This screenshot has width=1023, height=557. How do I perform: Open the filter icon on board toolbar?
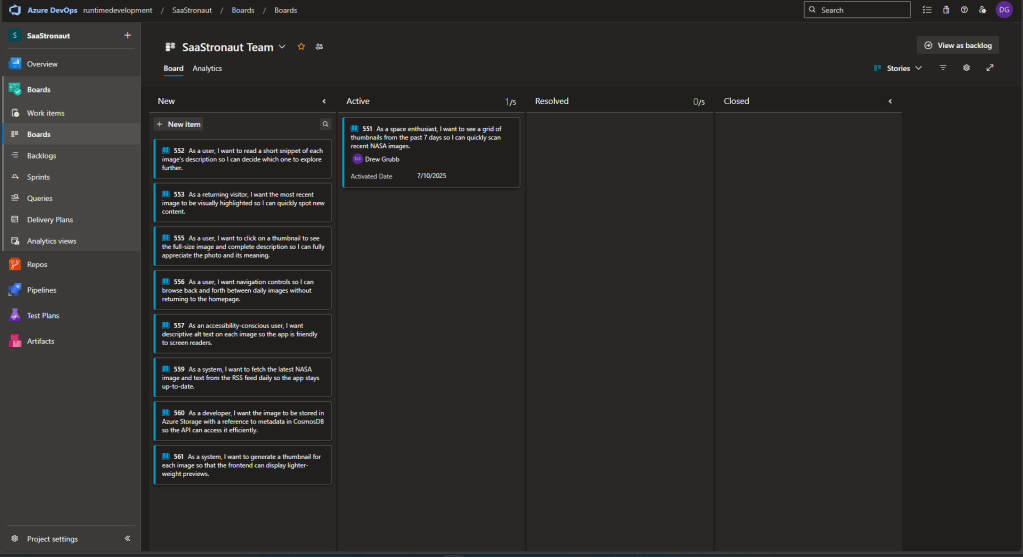(x=942, y=68)
